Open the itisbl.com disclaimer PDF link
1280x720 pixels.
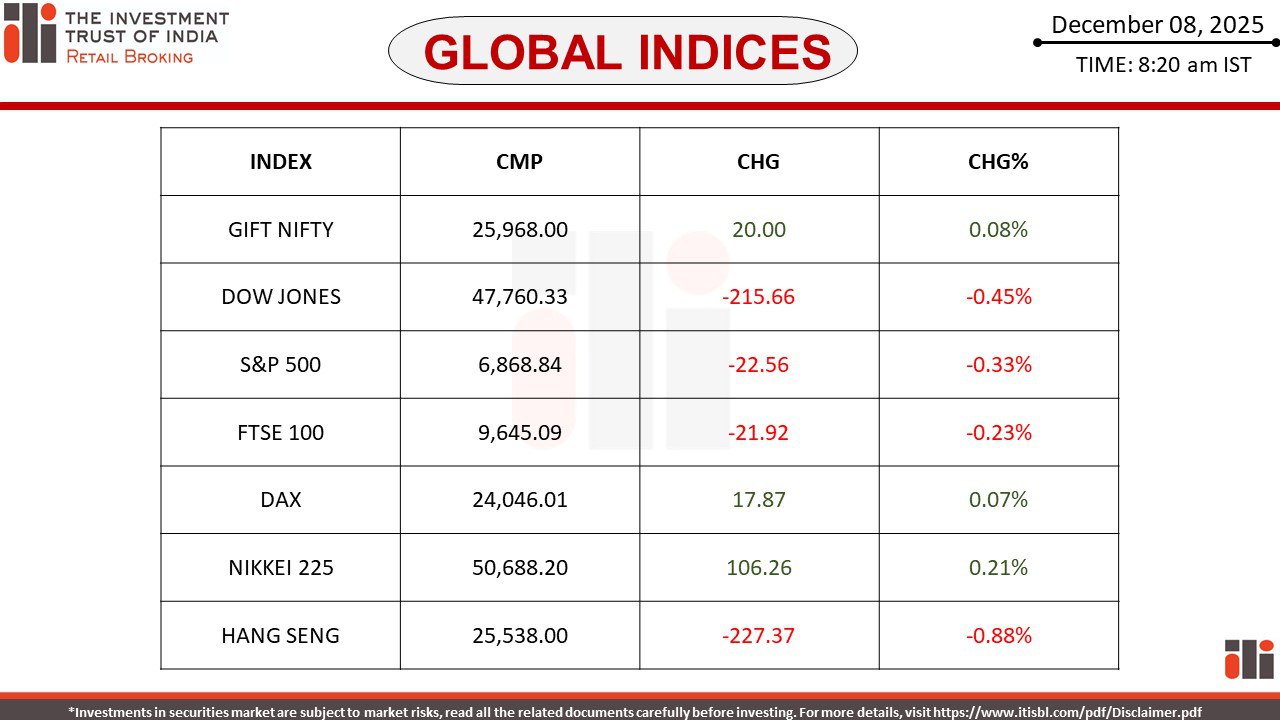[x=1067, y=712]
